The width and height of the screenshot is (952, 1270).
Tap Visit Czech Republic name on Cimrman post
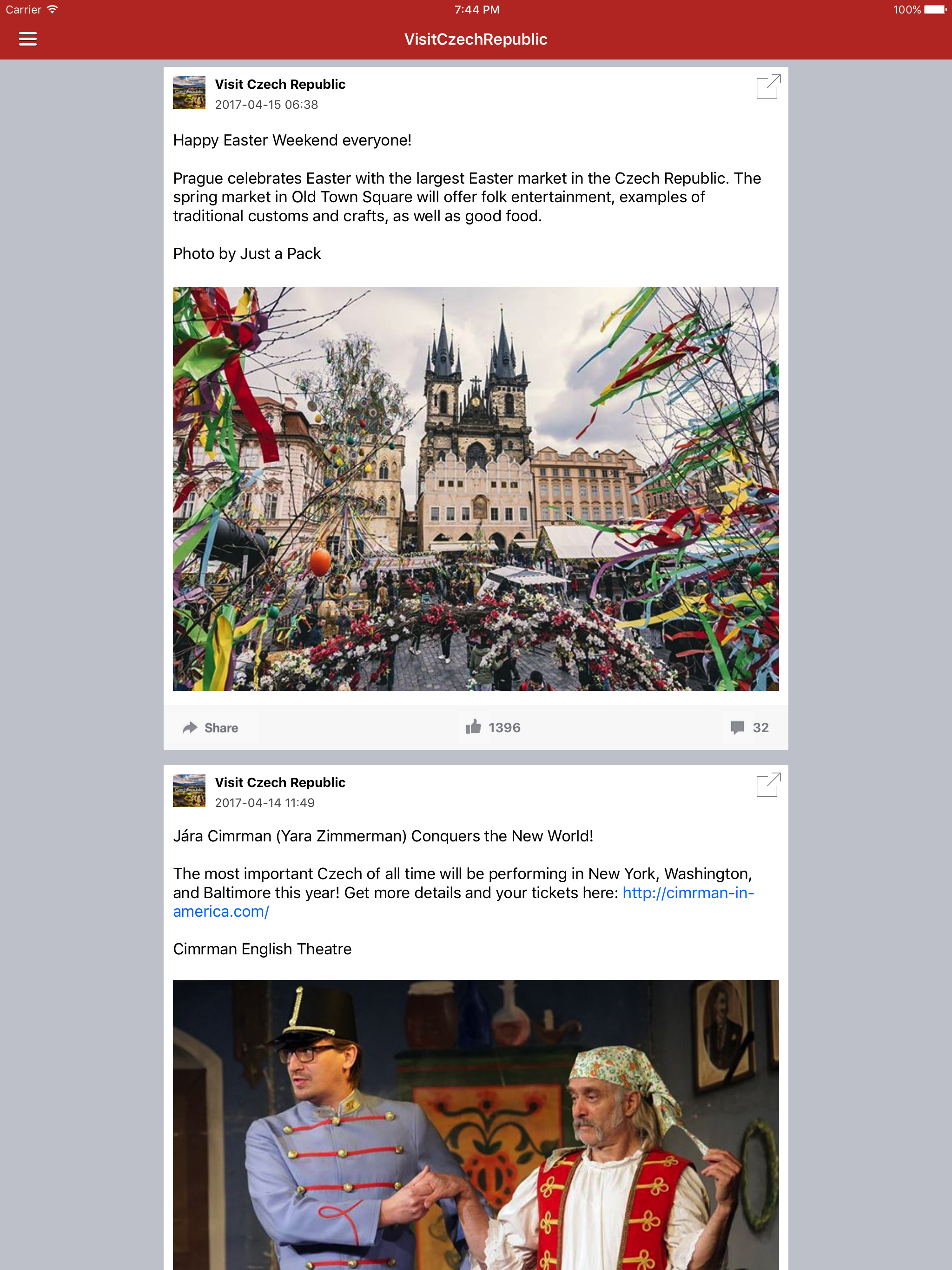[280, 782]
